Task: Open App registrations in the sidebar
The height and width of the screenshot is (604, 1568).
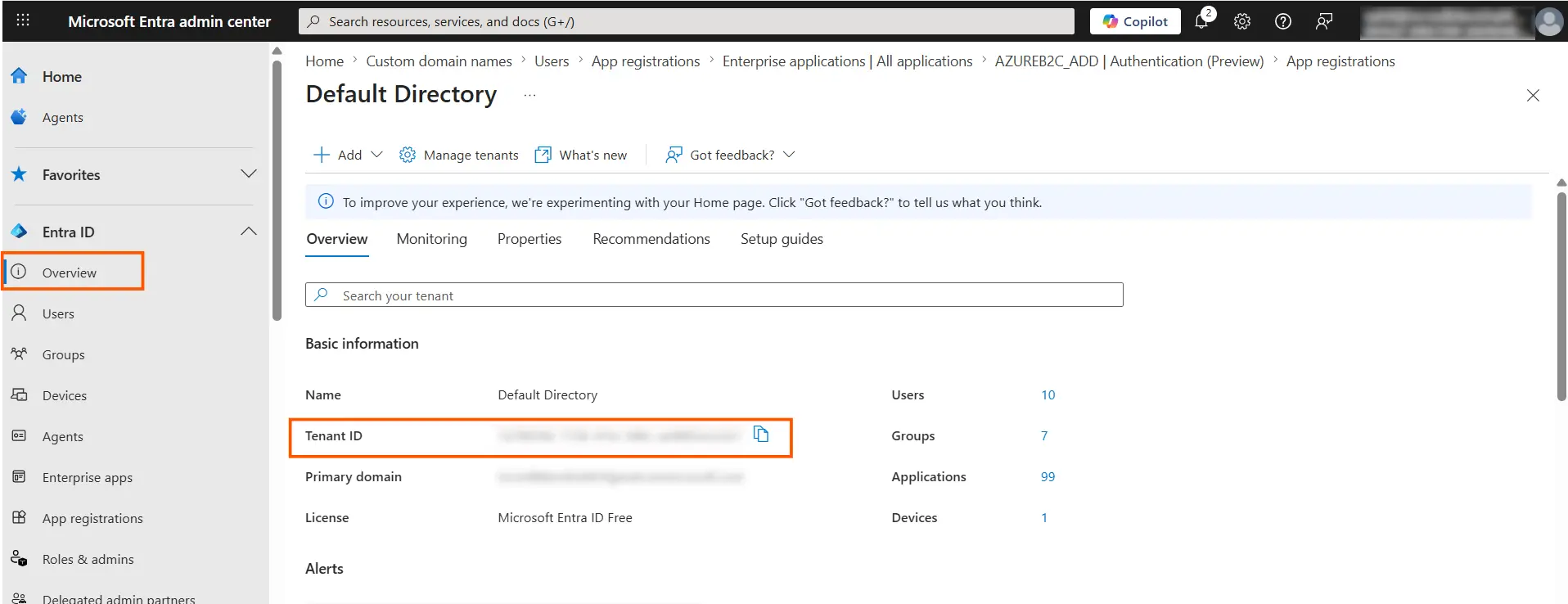Action: point(92,518)
